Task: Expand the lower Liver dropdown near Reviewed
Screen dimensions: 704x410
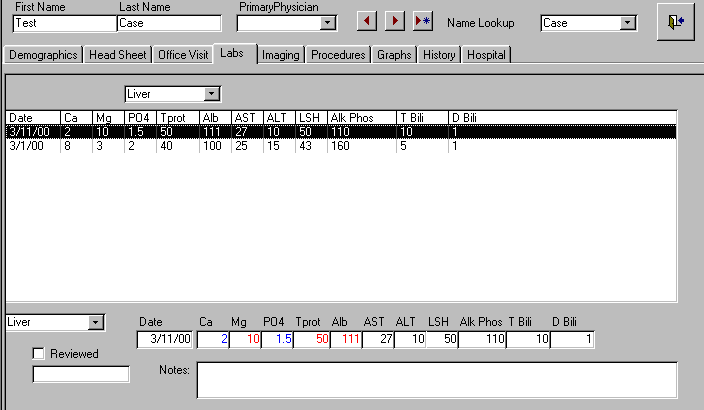Action: (x=95, y=322)
